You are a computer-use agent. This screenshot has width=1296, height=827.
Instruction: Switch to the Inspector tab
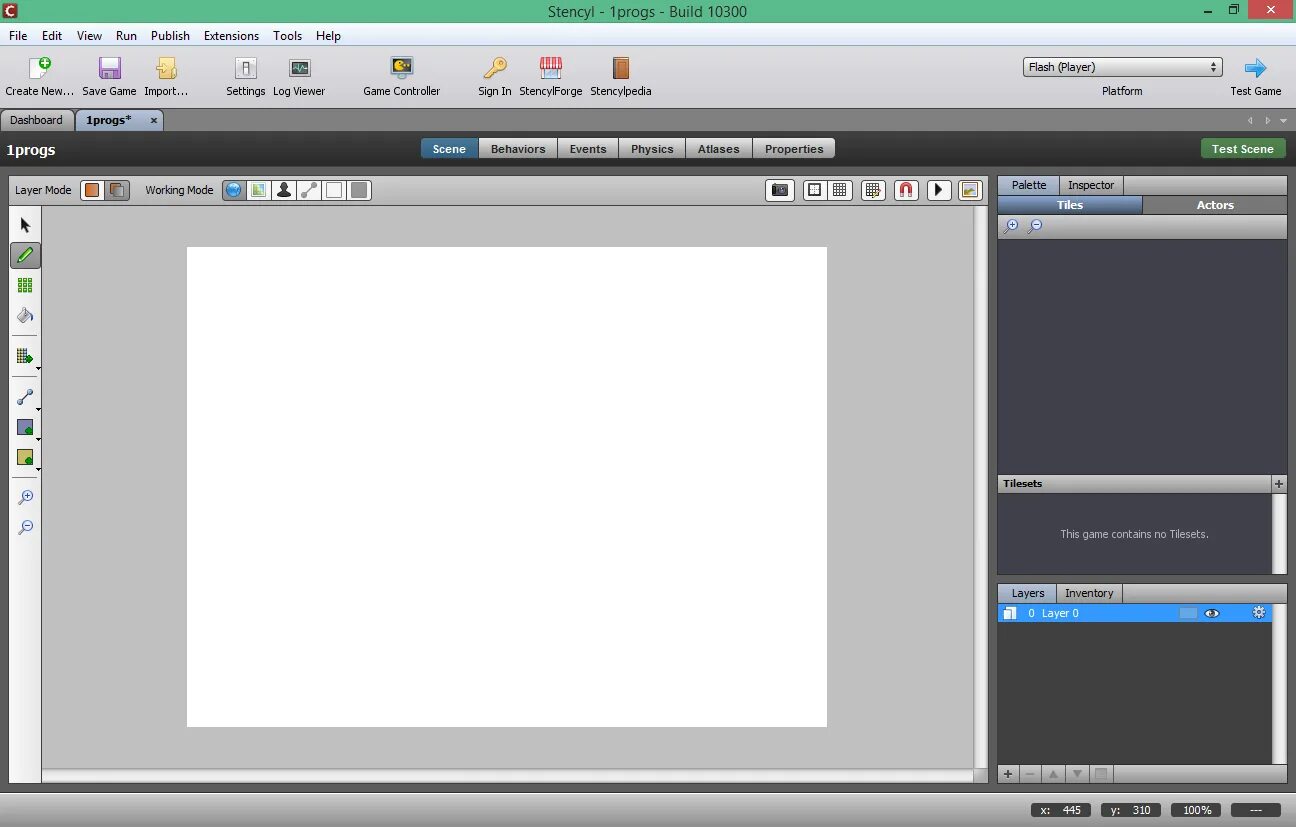pyautogui.click(x=1090, y=185)
